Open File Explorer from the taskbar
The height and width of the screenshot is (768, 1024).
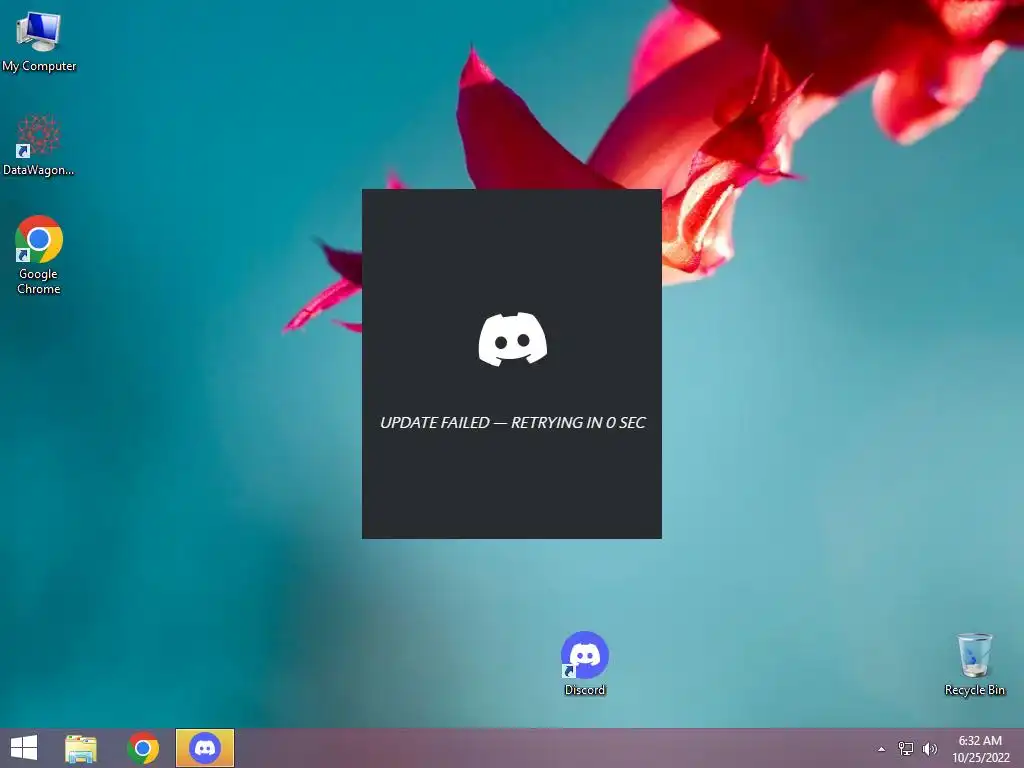(81, 748)
